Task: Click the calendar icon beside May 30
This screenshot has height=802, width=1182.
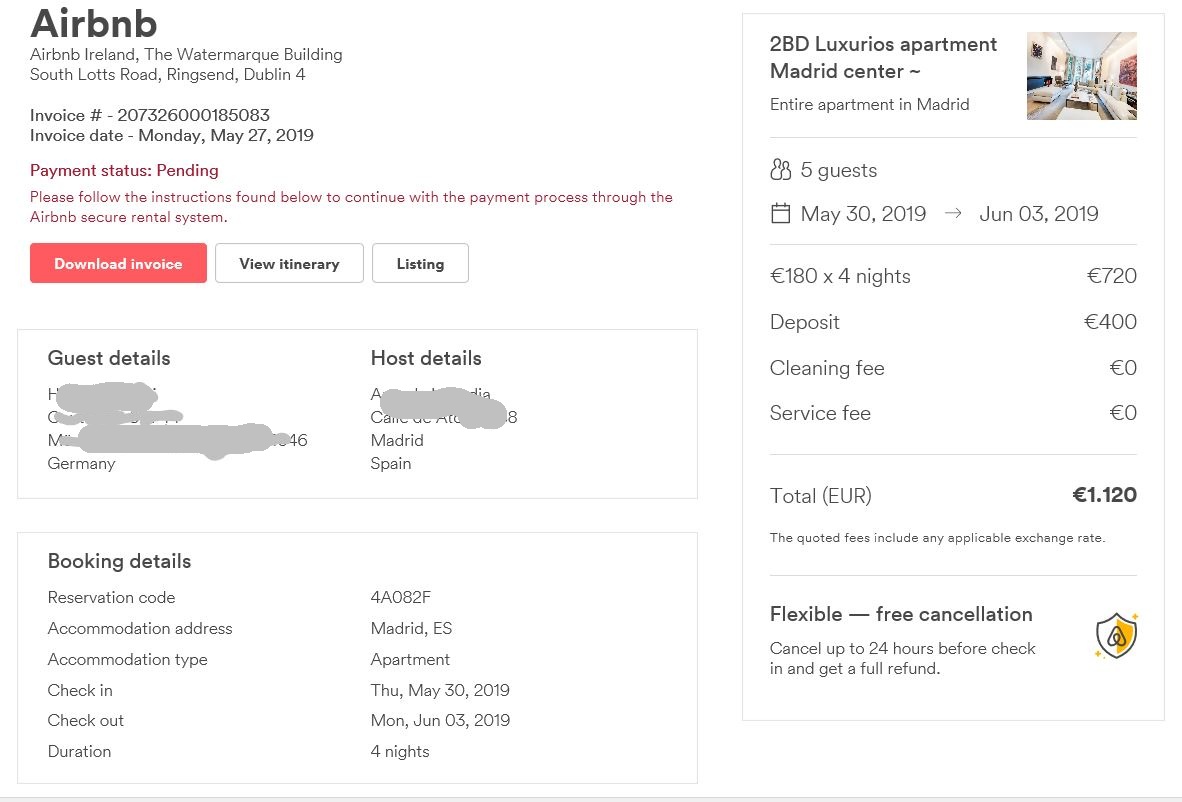Action: [x=781, y=213]
